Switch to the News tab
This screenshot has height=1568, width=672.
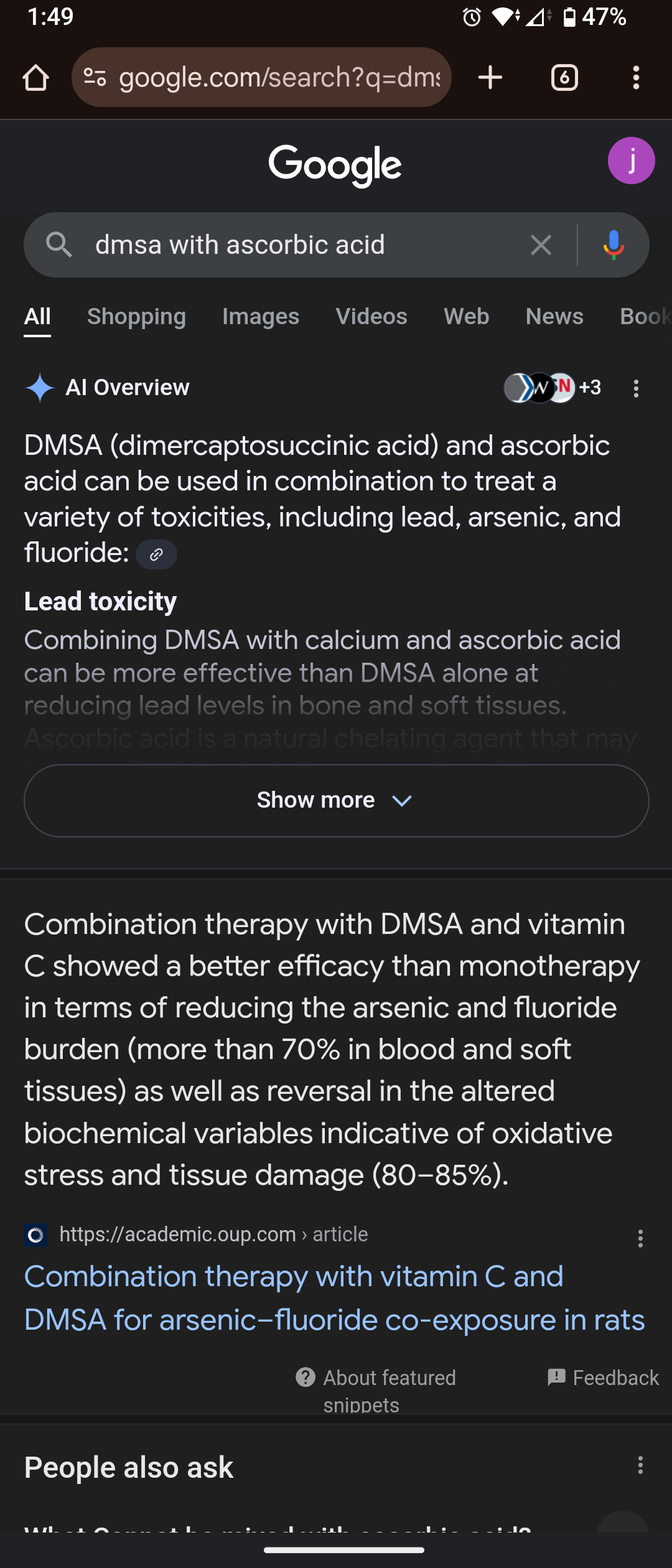tap(554, 317)
